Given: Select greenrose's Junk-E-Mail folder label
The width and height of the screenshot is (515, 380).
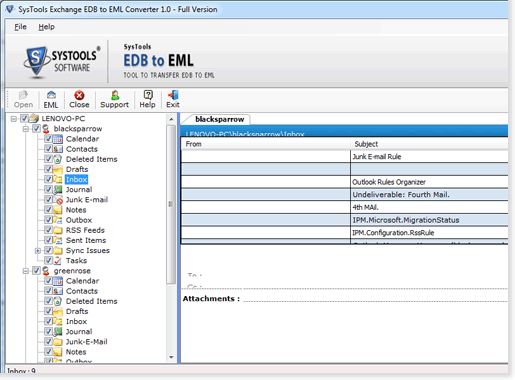Looking at the screenshot, I should (x=87, y=342).
